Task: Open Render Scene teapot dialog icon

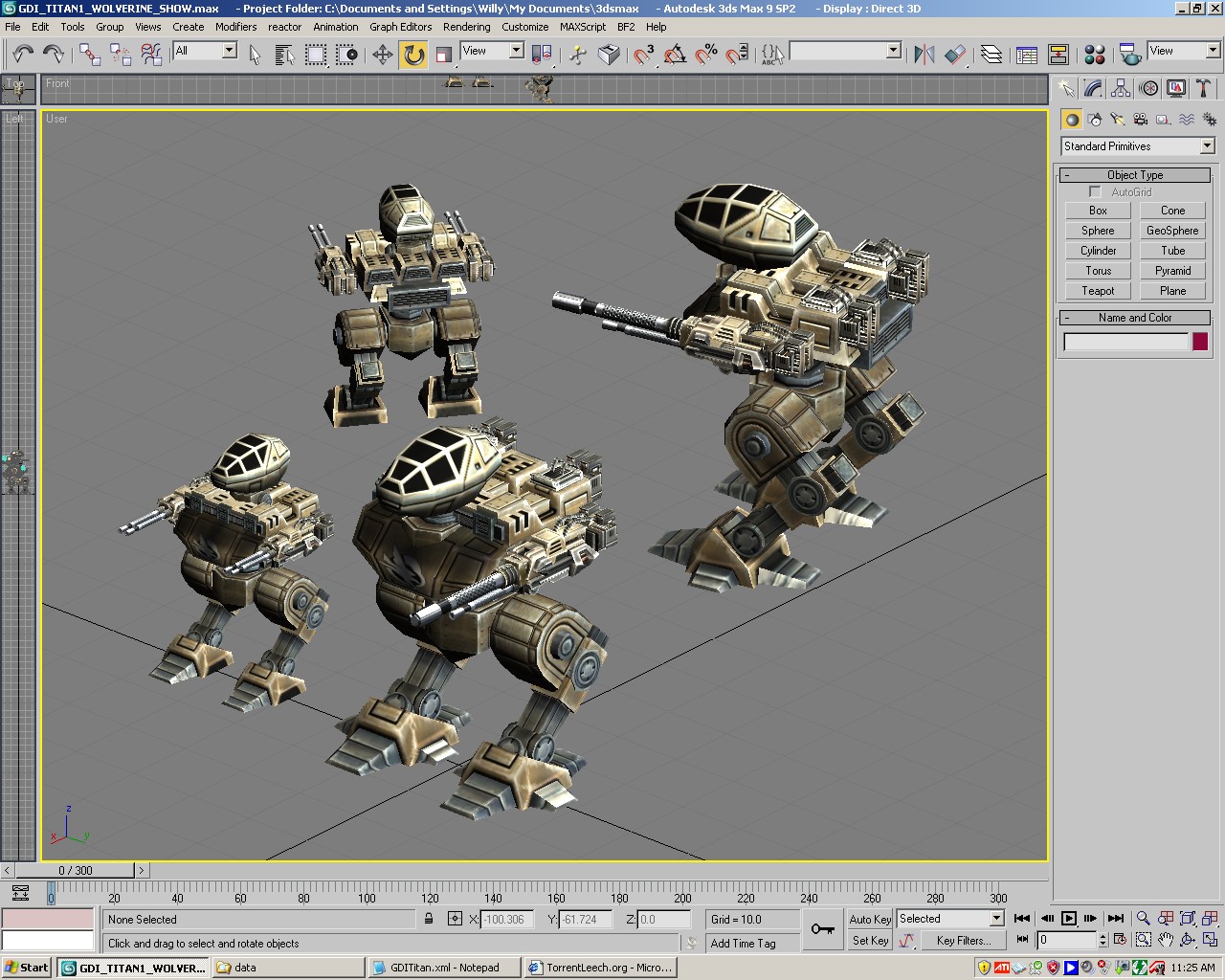Action: 1130,55
